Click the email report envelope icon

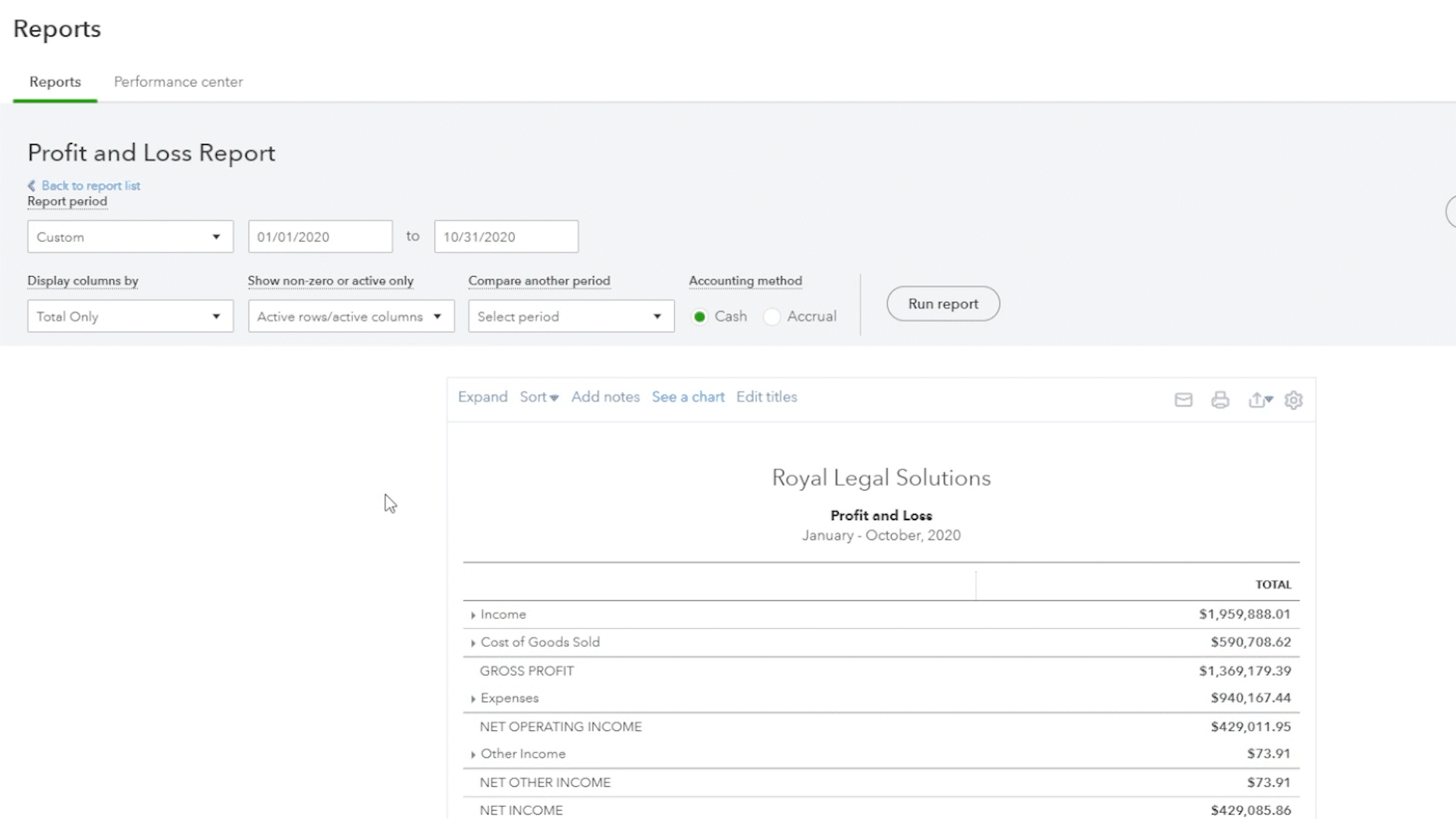[1183, 400]
